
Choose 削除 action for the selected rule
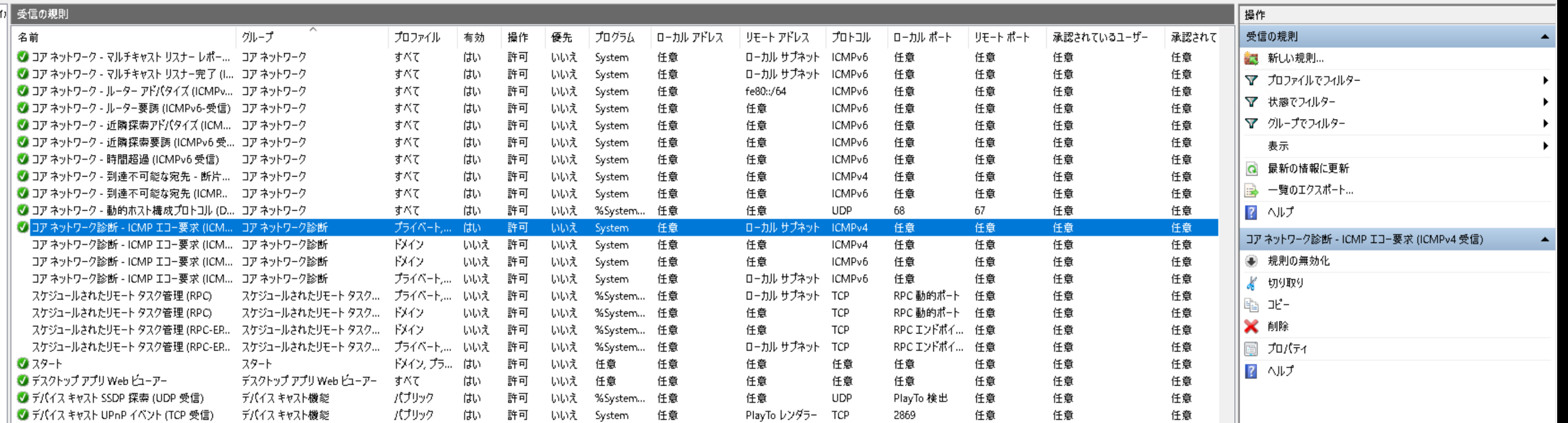[1278, 327]
